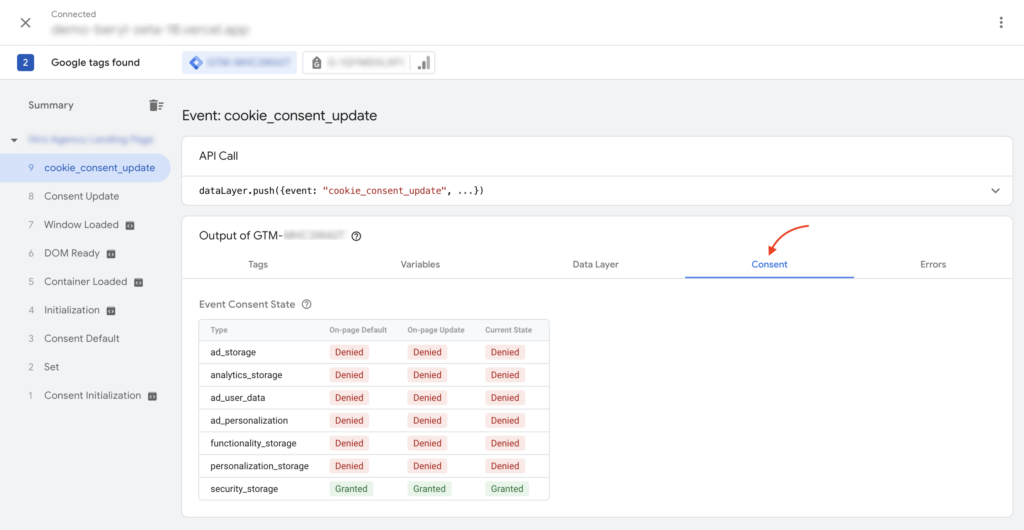The width and height of the screenshot is (1024, 530).
Task: Select the Container Loaded event
Action: [85, 282]
